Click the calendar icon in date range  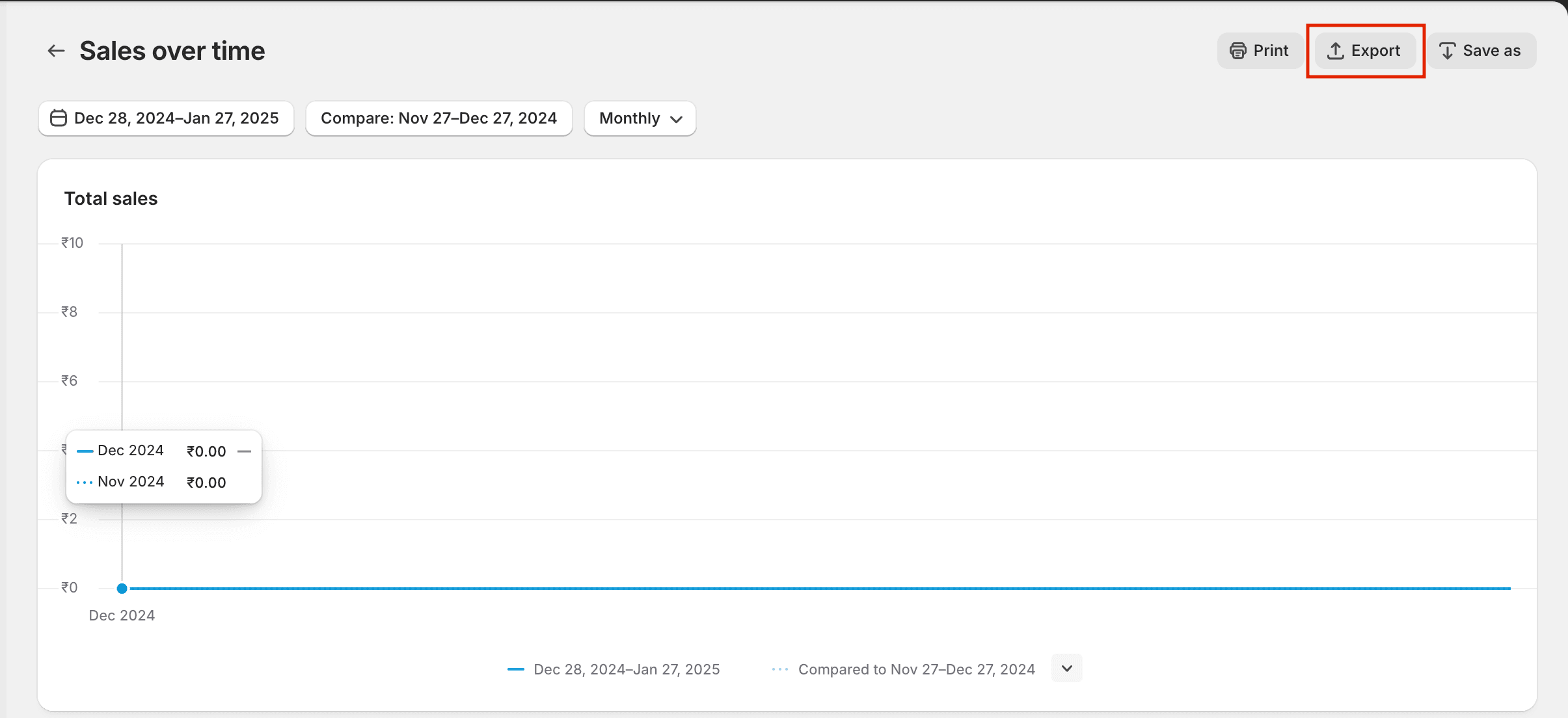pyautogui.click(x=59, y=118)
